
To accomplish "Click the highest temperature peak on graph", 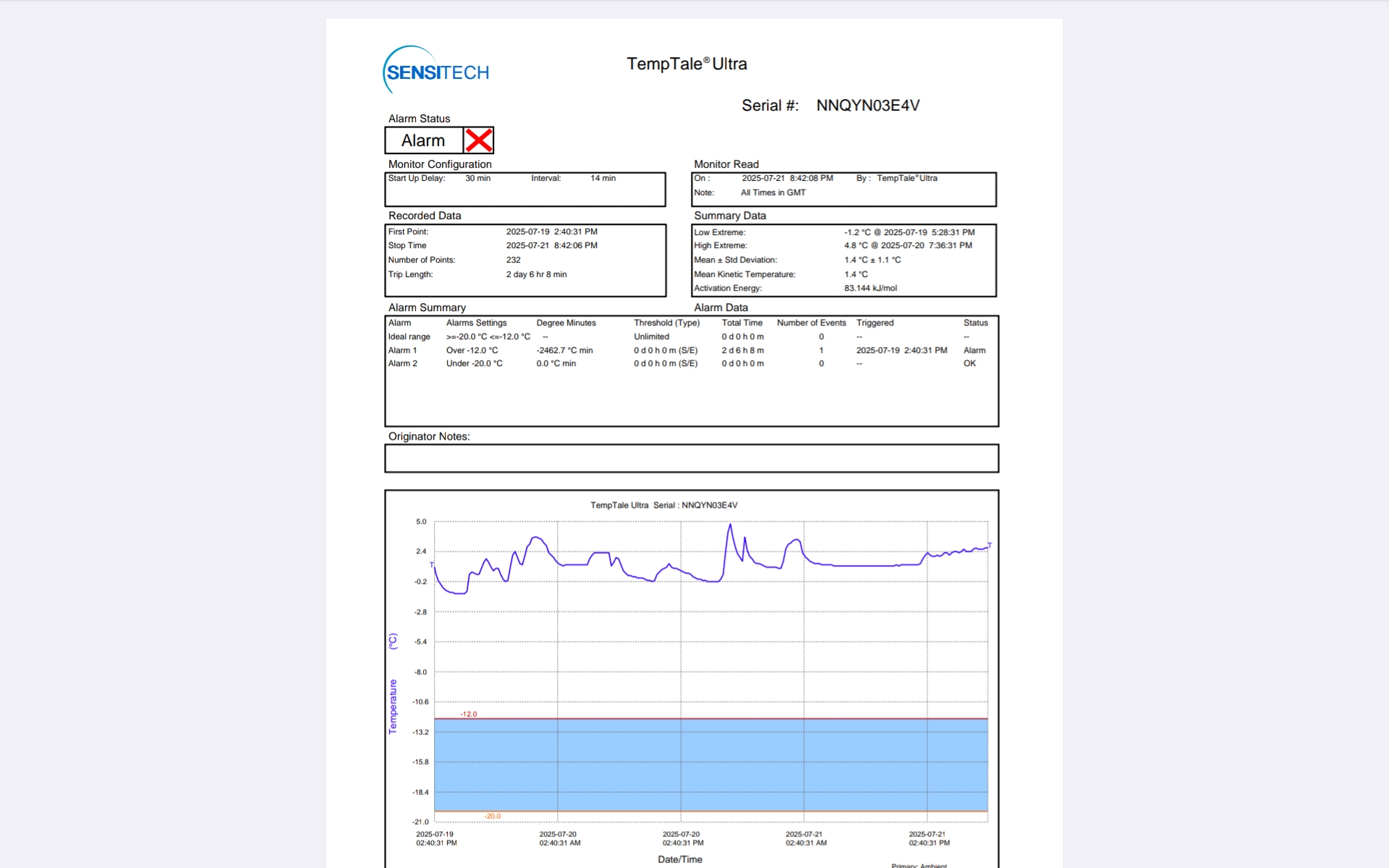I will (730, 525).
